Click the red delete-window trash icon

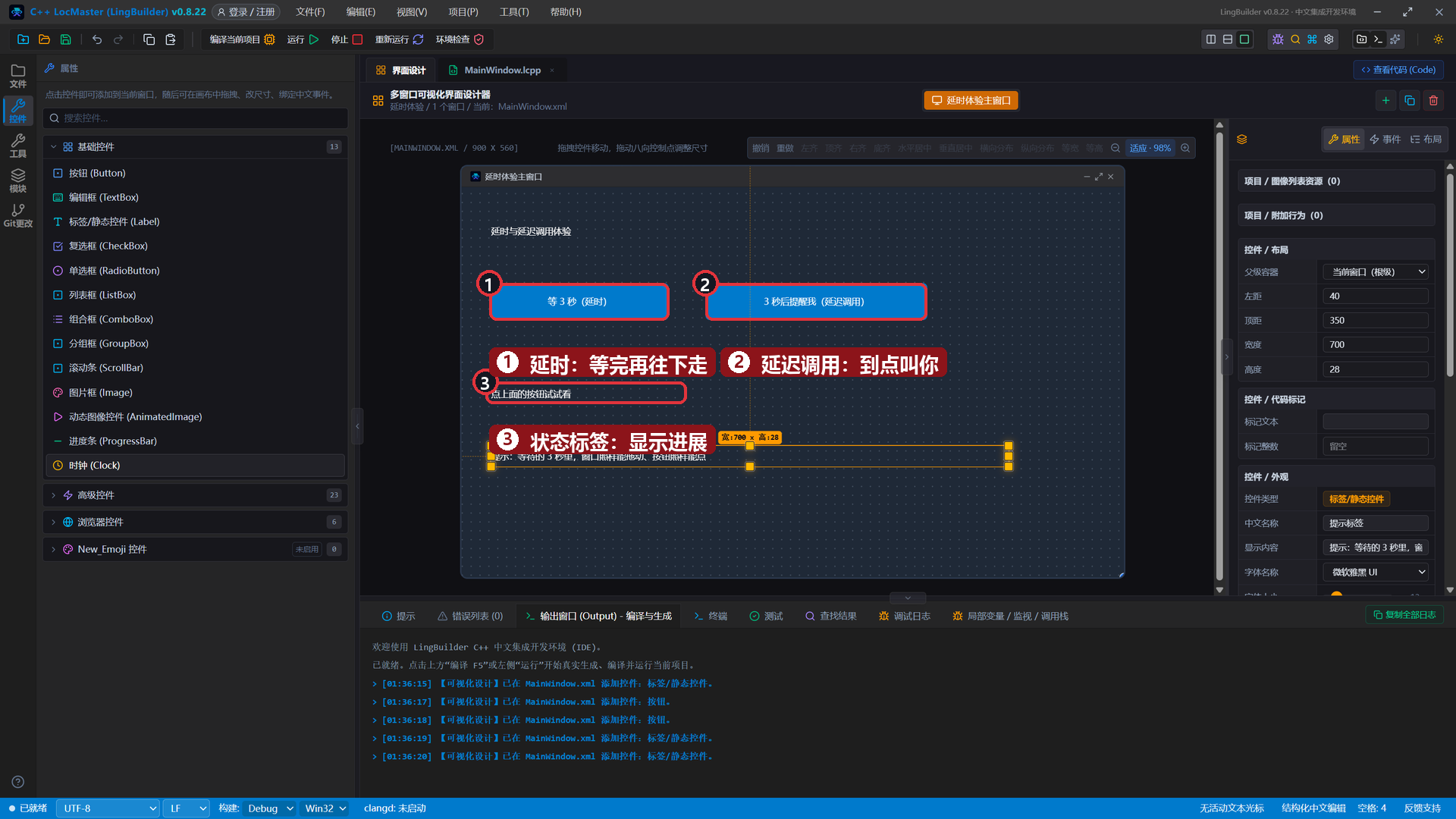(1433, 100)
